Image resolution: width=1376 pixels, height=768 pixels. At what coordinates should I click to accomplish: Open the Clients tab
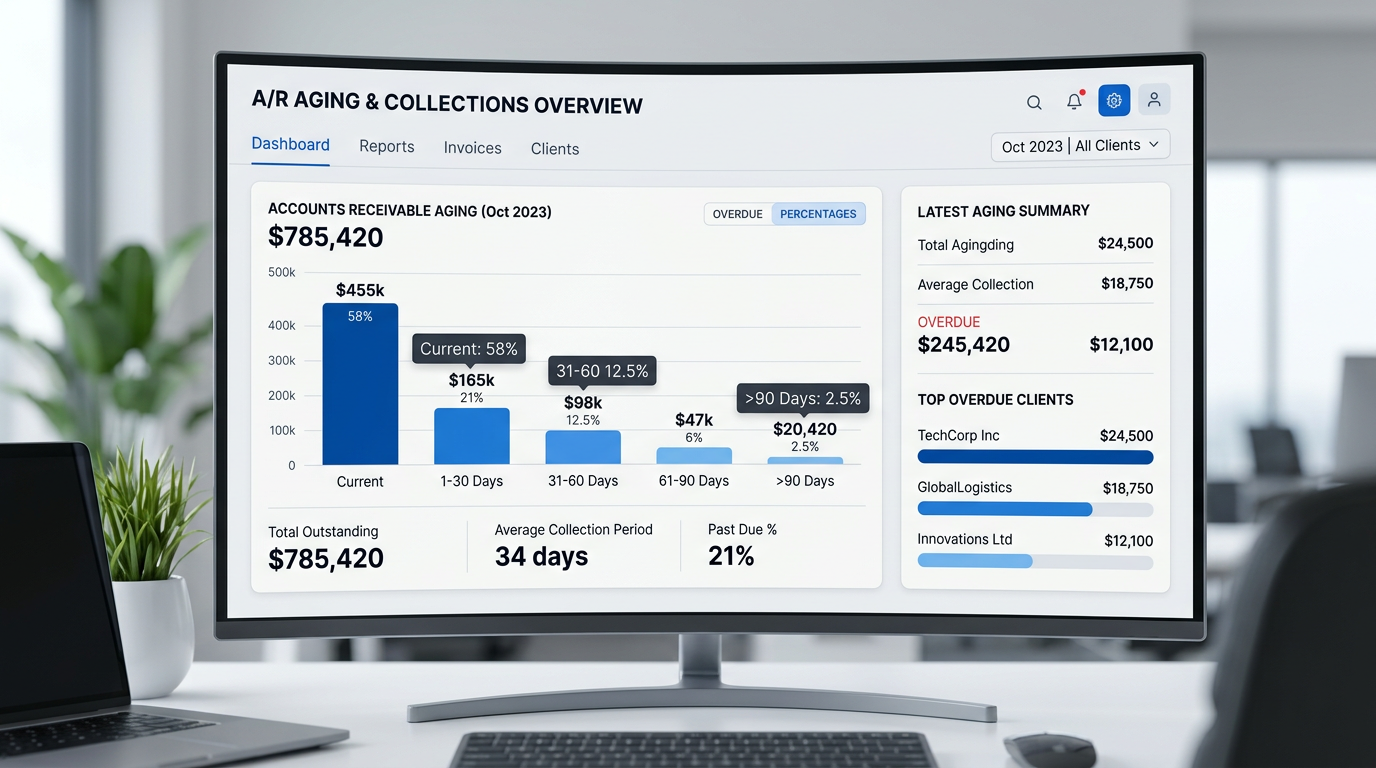point(555,149)
